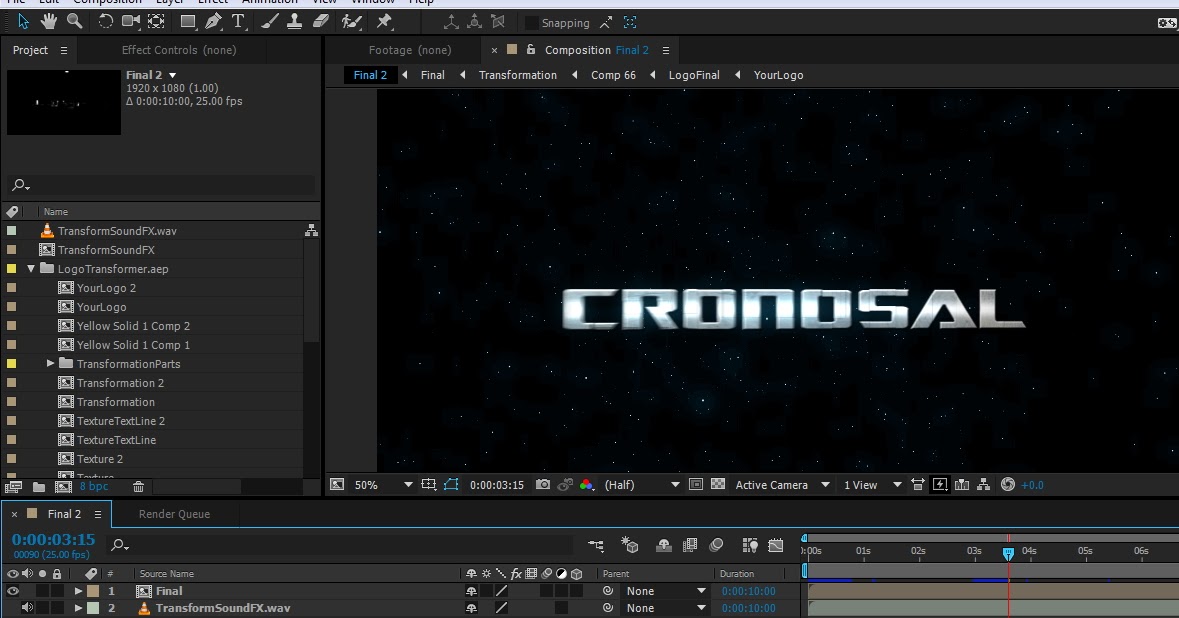The width and height of the screenshot is (1179, 618).
Task: Enable the Snapping checkbox
Action: [x=532, y=23]
